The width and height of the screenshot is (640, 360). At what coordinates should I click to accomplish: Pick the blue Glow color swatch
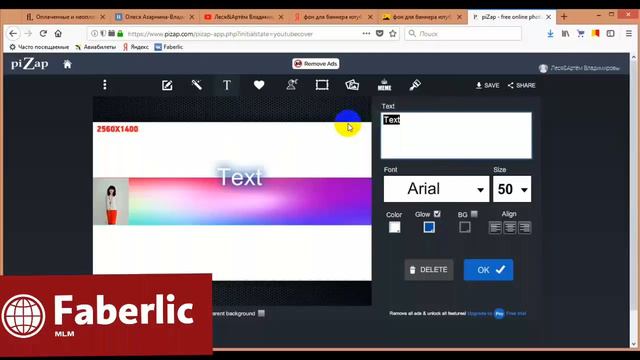(429, 227)
